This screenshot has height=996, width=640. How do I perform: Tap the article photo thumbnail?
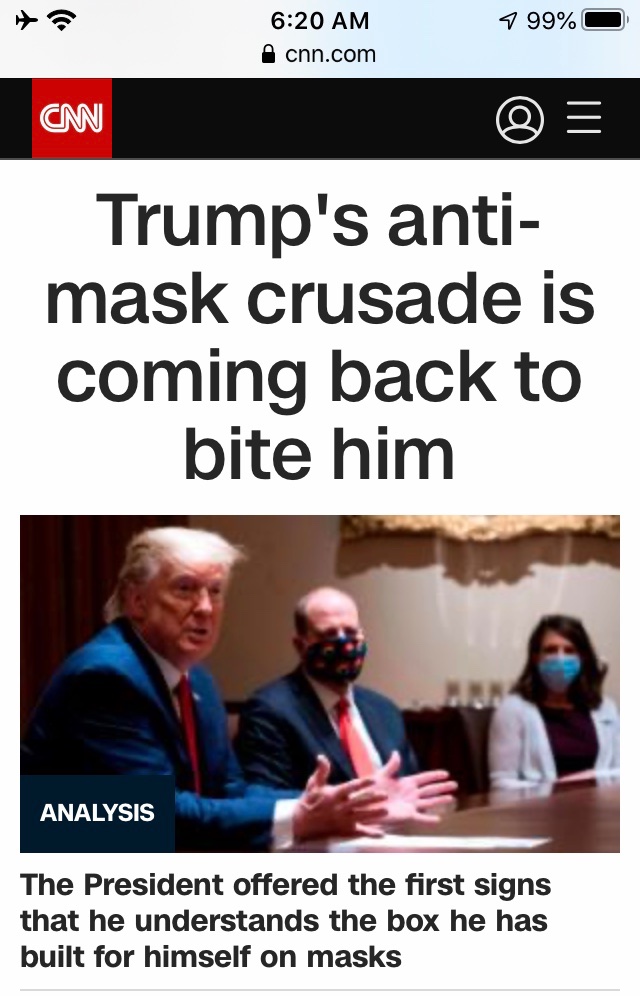point(319,683)
